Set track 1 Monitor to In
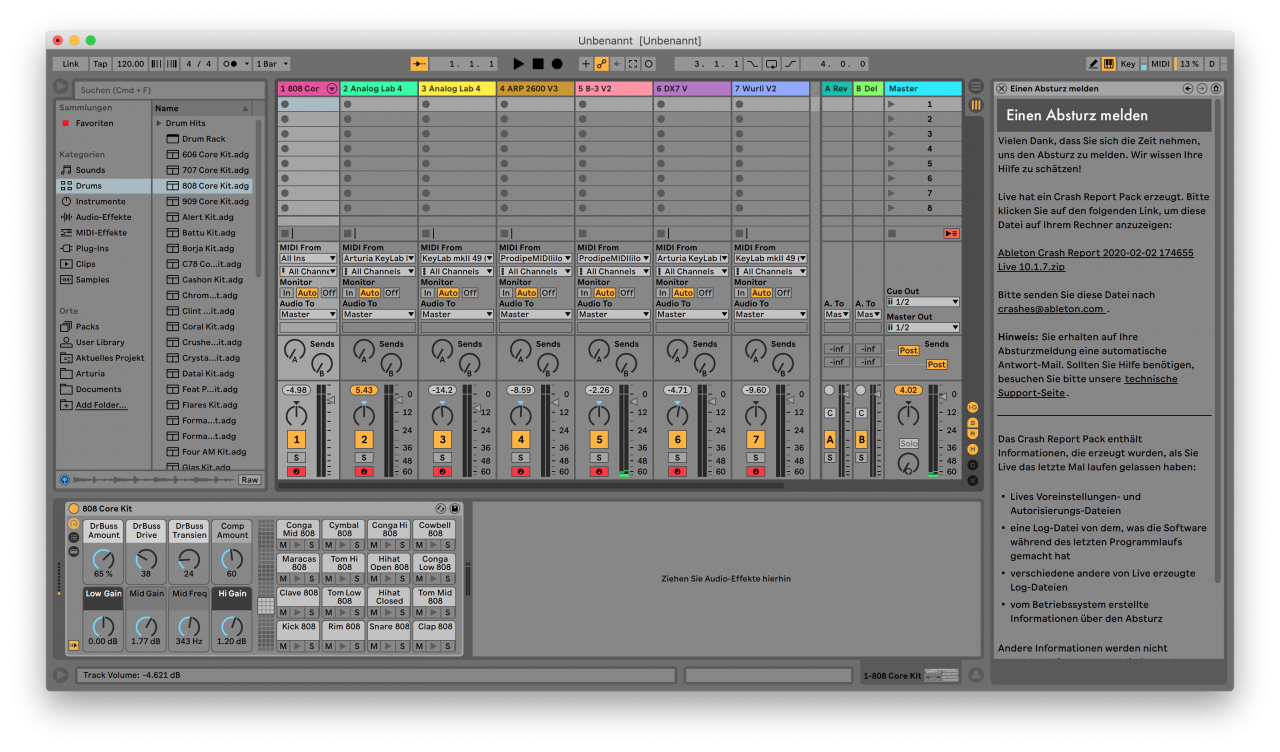The image size is (1280, 752). tap(287, 293)
